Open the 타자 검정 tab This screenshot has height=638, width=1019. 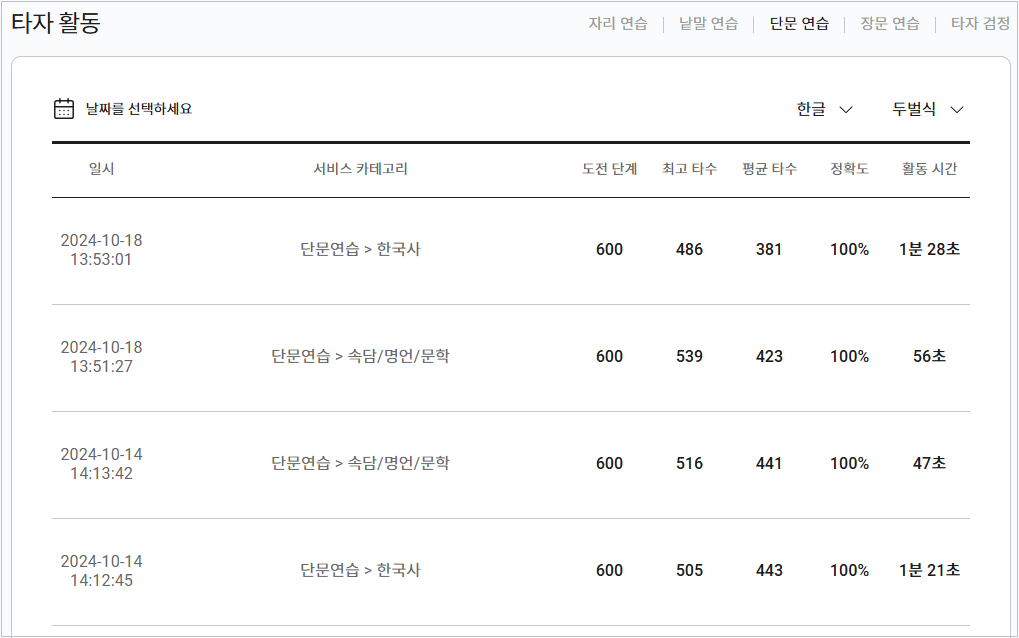tap(980, 24)
